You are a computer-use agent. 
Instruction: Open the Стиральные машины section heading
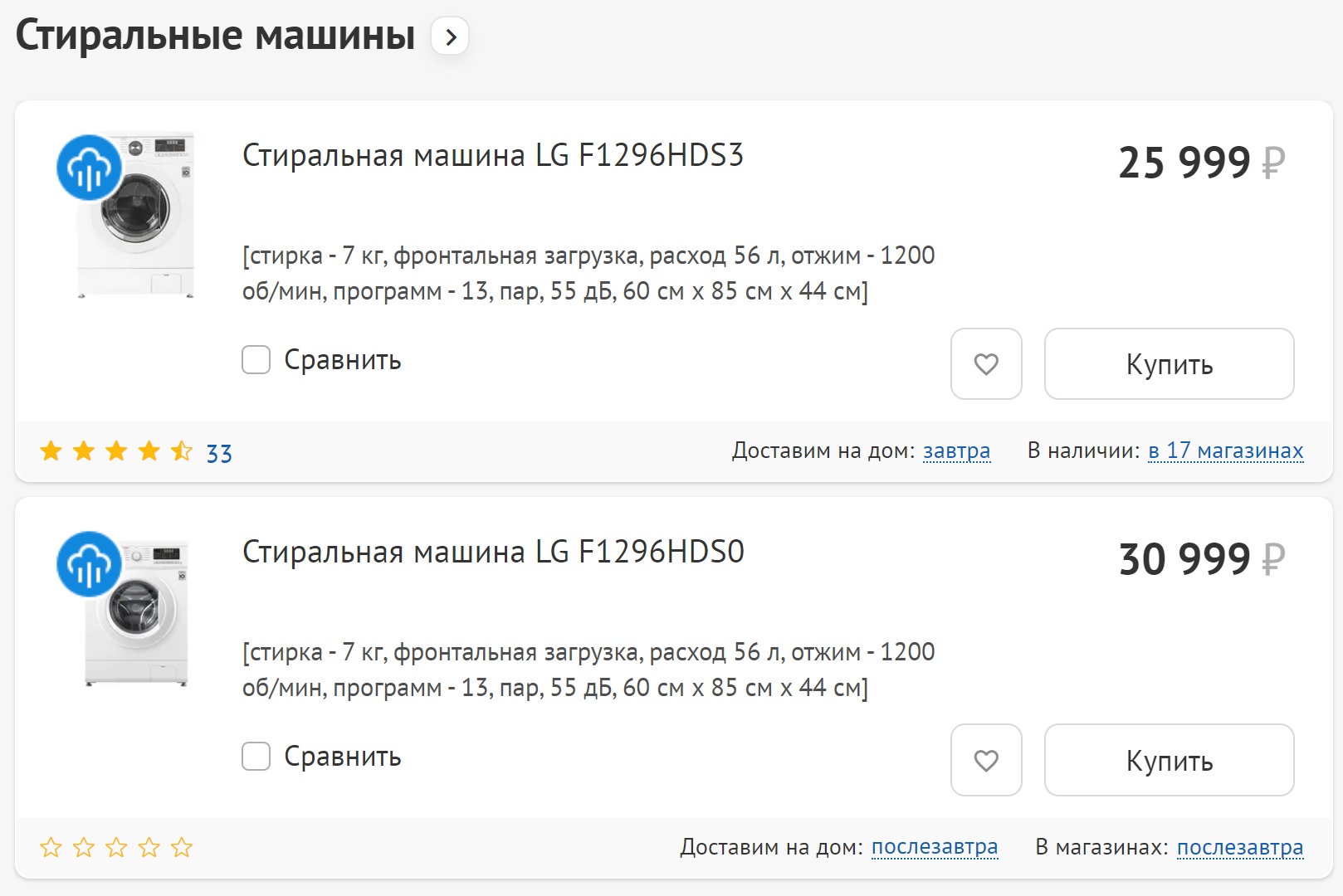[215, 36]
